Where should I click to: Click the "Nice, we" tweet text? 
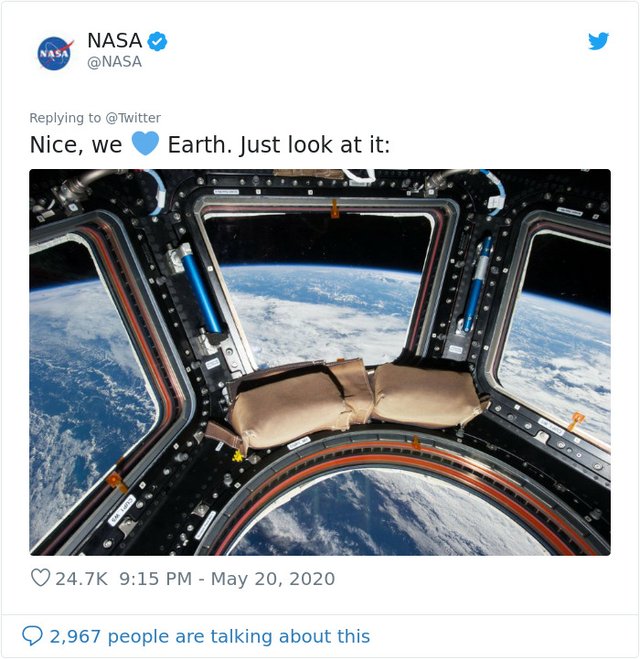tap(76, 145)
